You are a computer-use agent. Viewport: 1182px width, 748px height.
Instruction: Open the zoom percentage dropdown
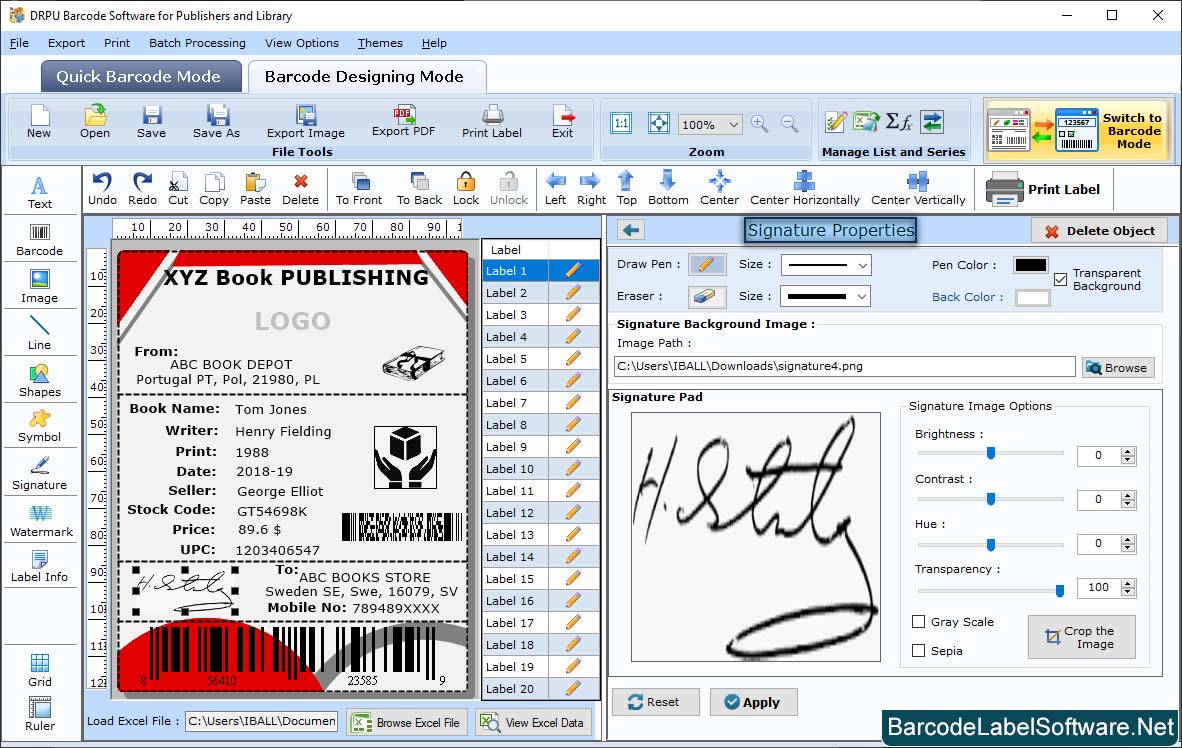tap(733, 124)
